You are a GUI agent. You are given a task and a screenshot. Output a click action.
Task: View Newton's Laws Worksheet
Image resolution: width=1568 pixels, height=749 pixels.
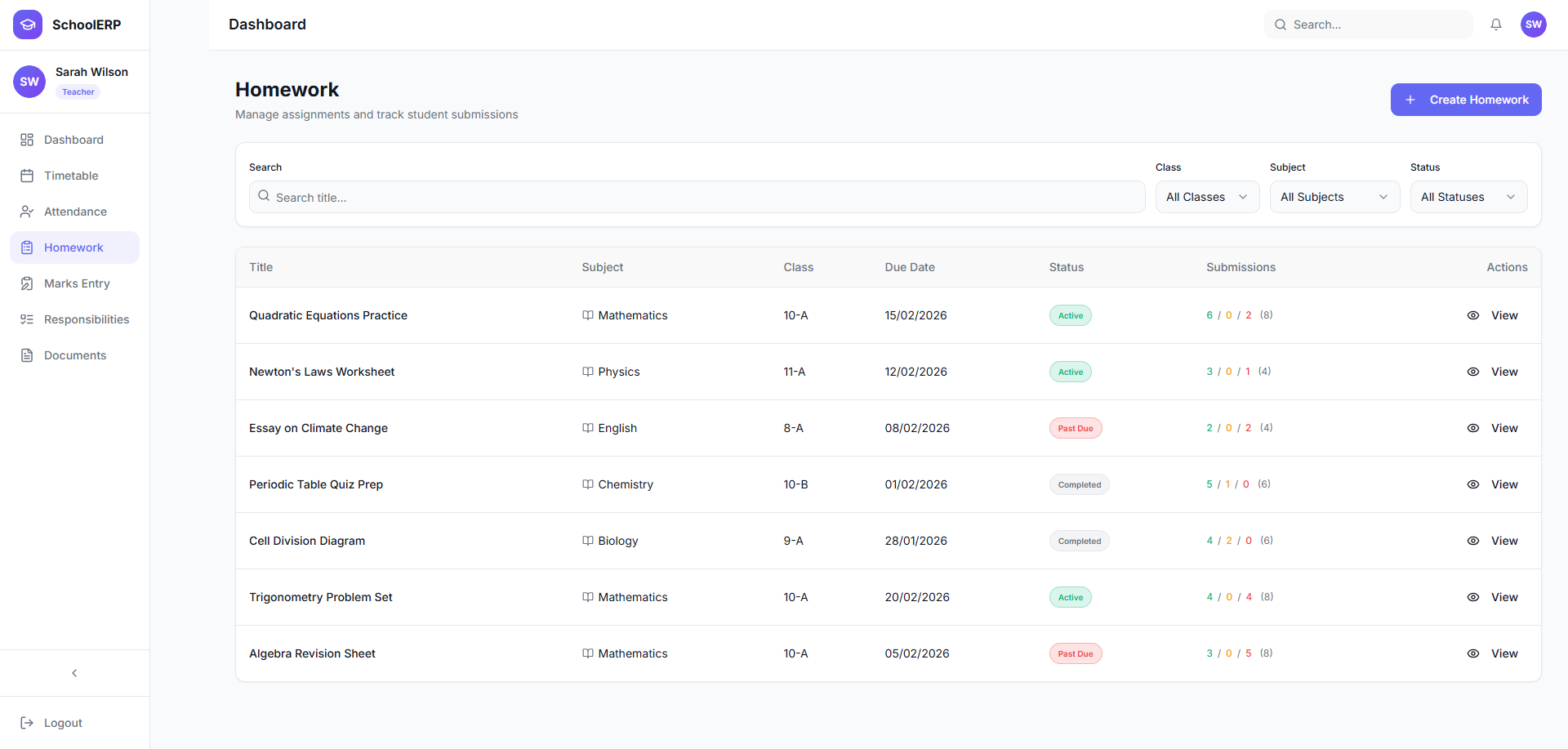click(1493, 372)
